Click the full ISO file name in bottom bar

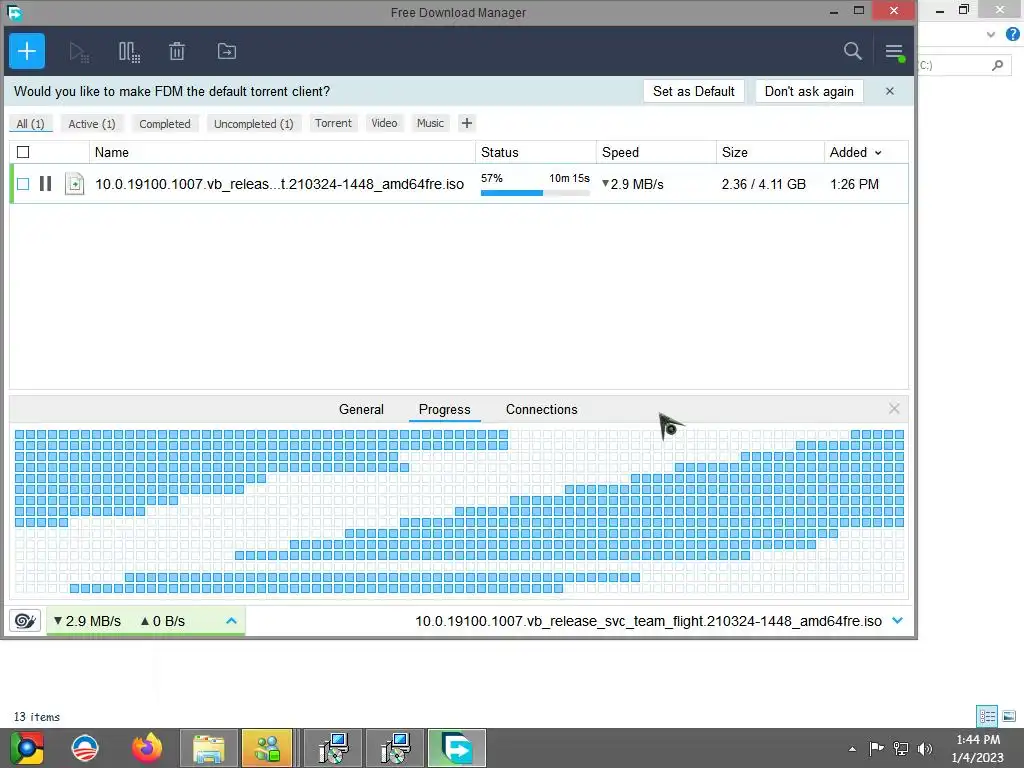click(648, 621)
